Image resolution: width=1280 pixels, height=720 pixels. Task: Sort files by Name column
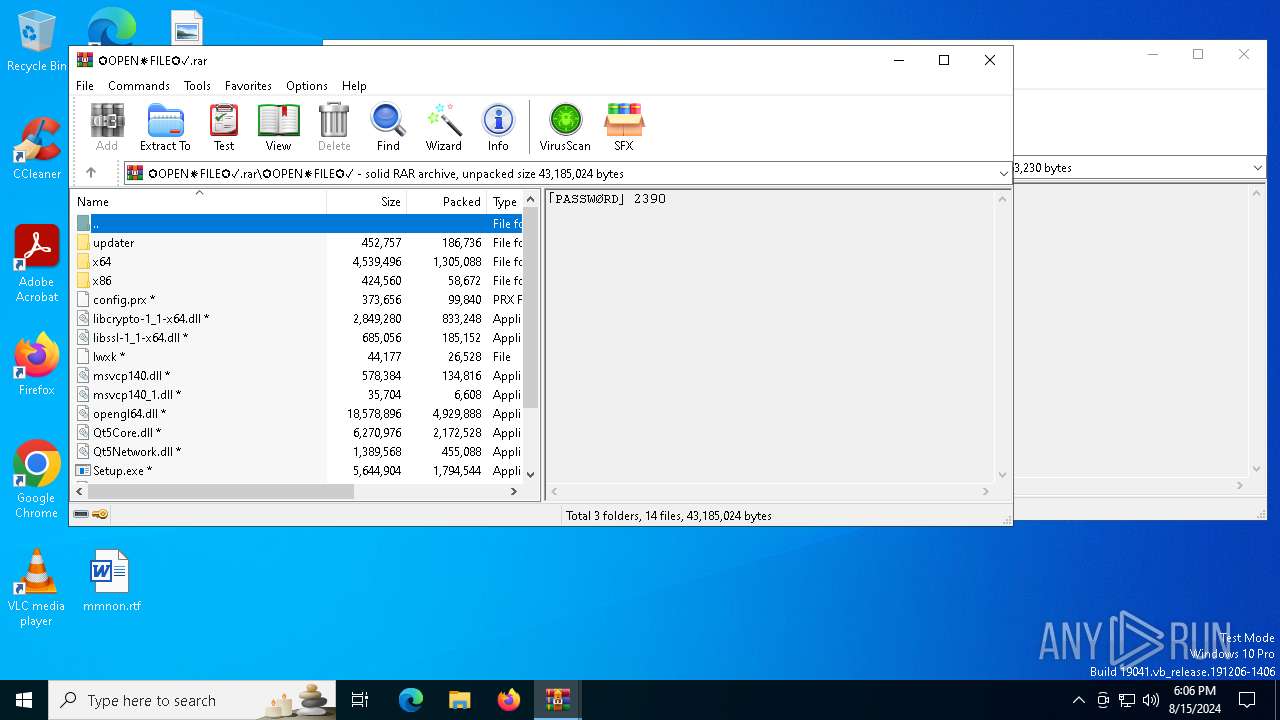point(199,201)
